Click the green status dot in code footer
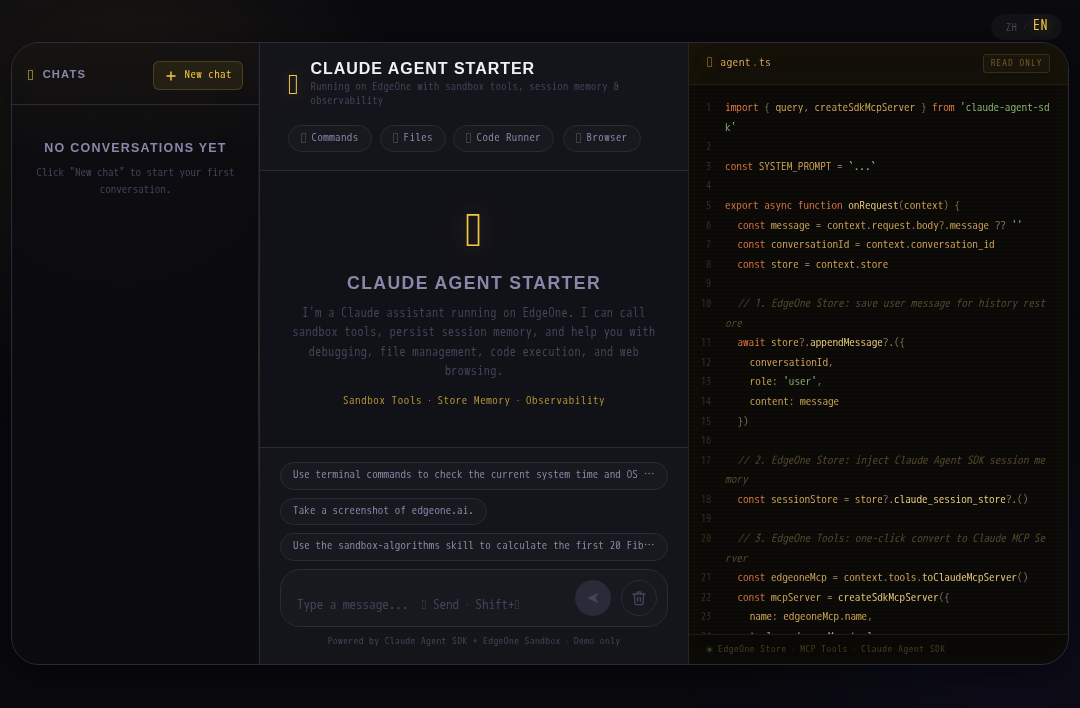This screenshot has height=708, width=1080. [x=709, y=649]
